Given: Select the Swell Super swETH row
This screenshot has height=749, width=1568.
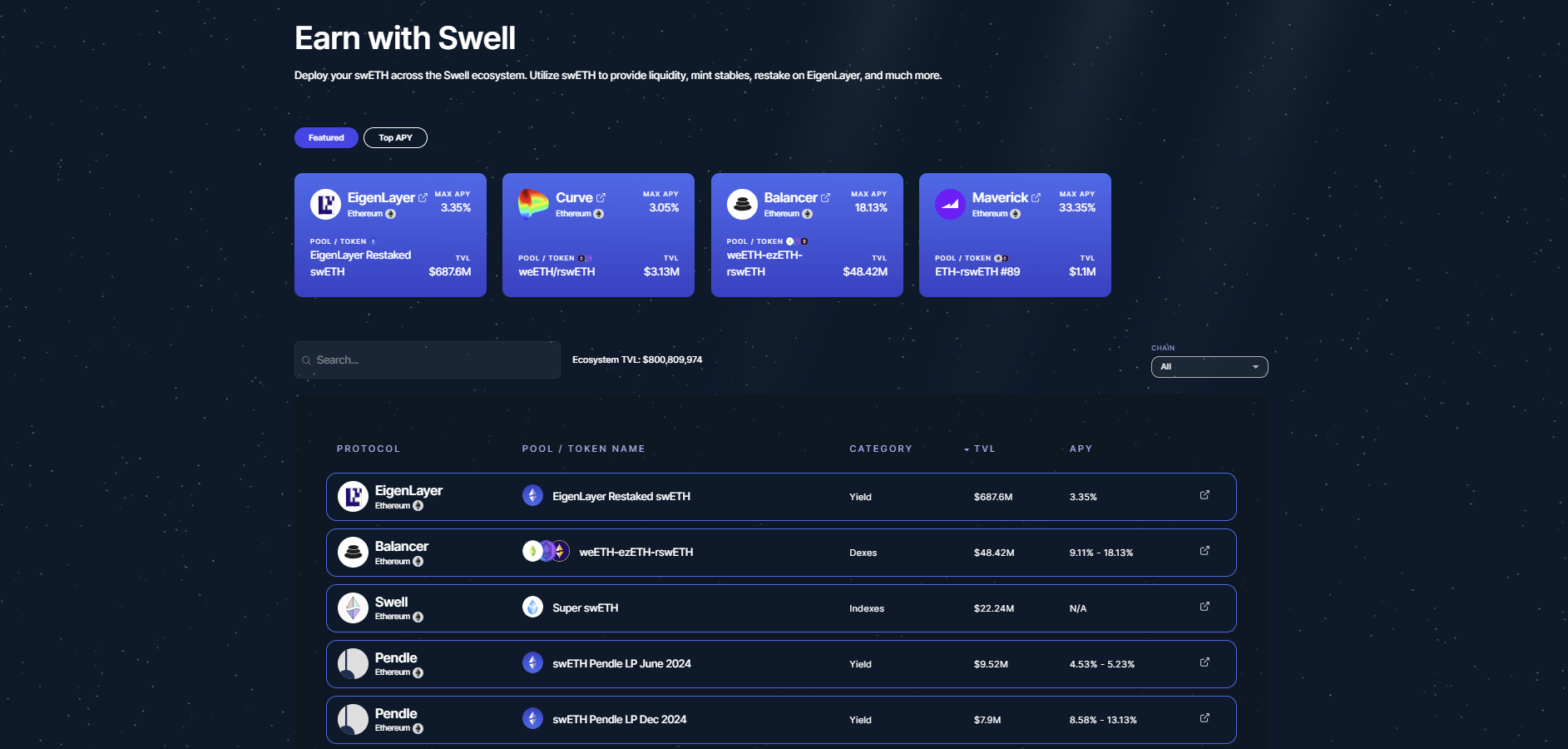Looking at the screenshot, I should pyautogui.click(x=780, y=608).
